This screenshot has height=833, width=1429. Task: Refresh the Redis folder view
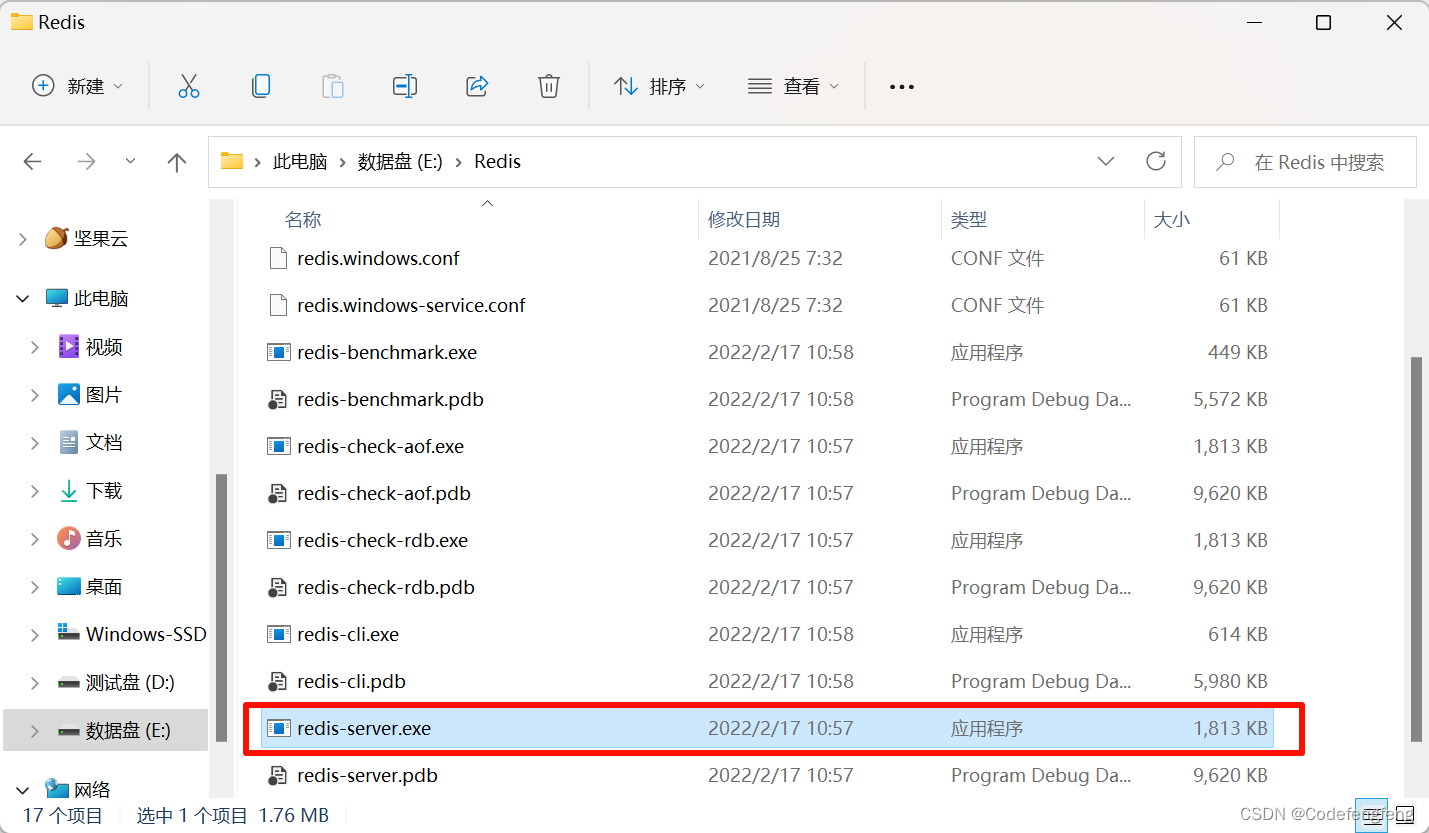click(1156, 161)
